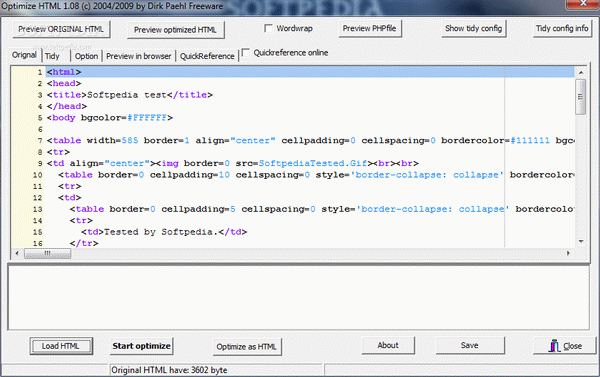Click the <html> line in editor
The image size is (600, 377).
pyautogui.click(x=310, y=72)
